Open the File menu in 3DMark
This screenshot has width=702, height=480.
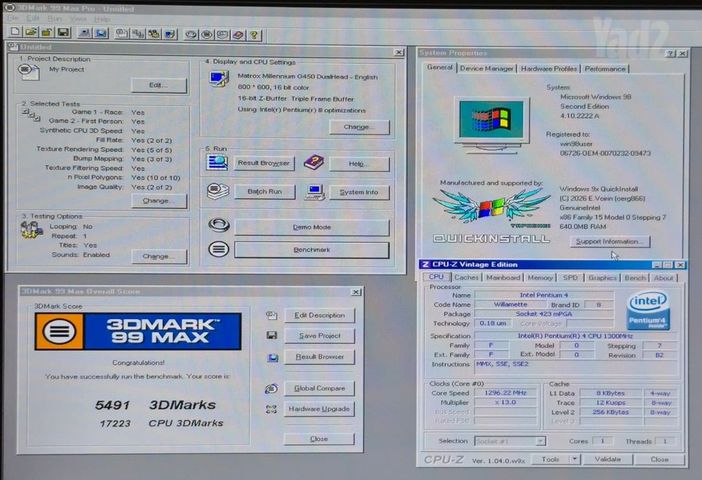(x=13, y=18)
